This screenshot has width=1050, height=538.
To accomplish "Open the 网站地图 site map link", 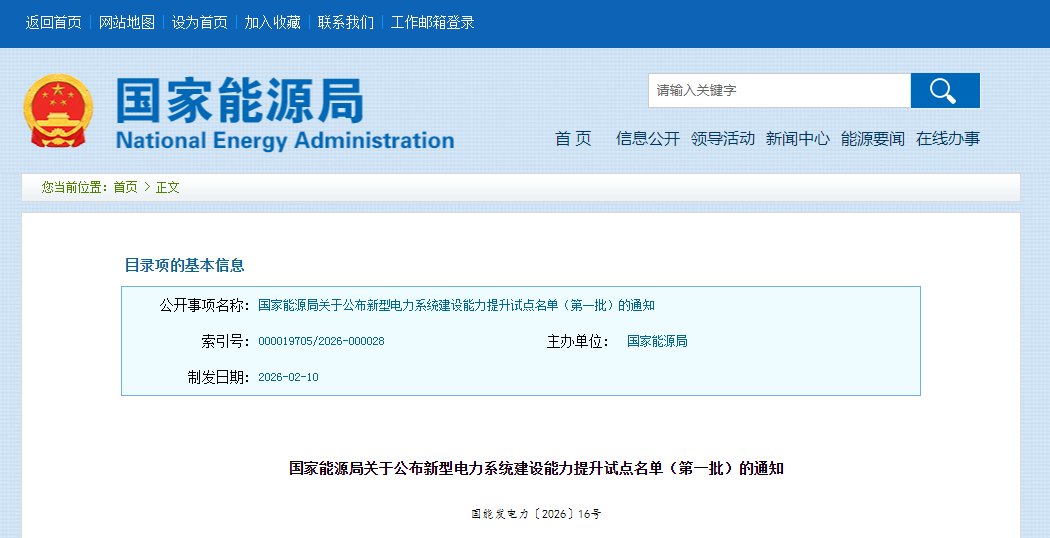I will click(127, 22).
